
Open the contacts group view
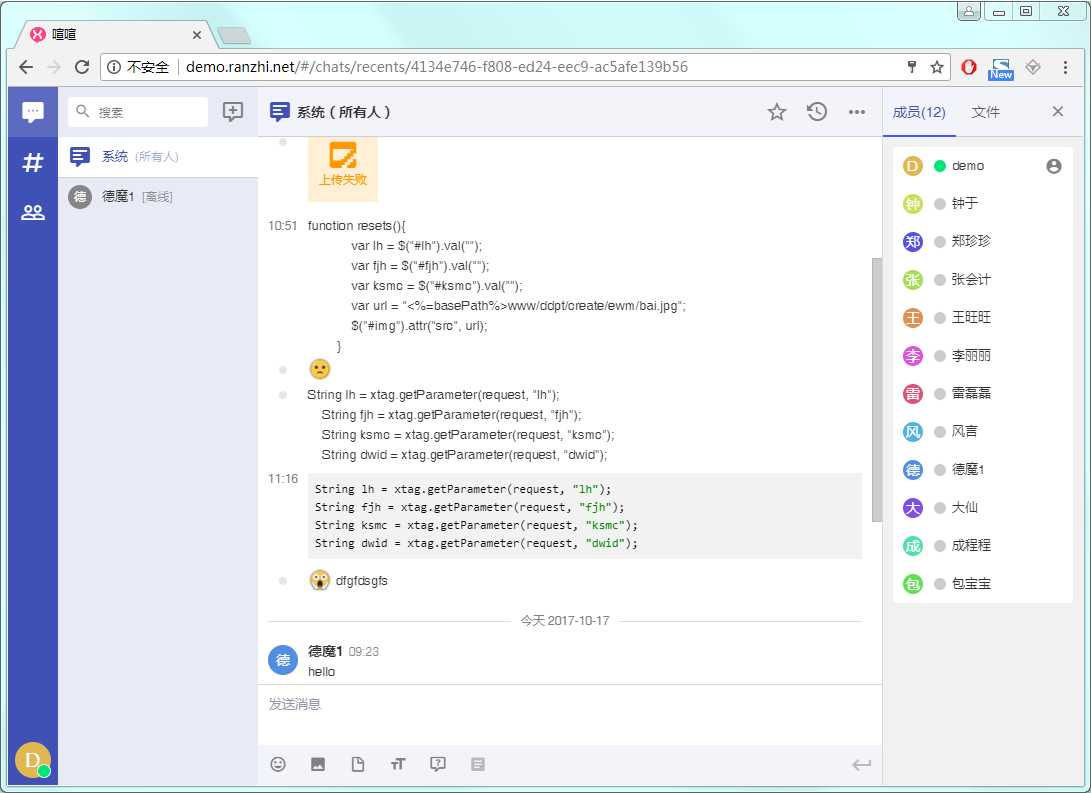[33, 212]
